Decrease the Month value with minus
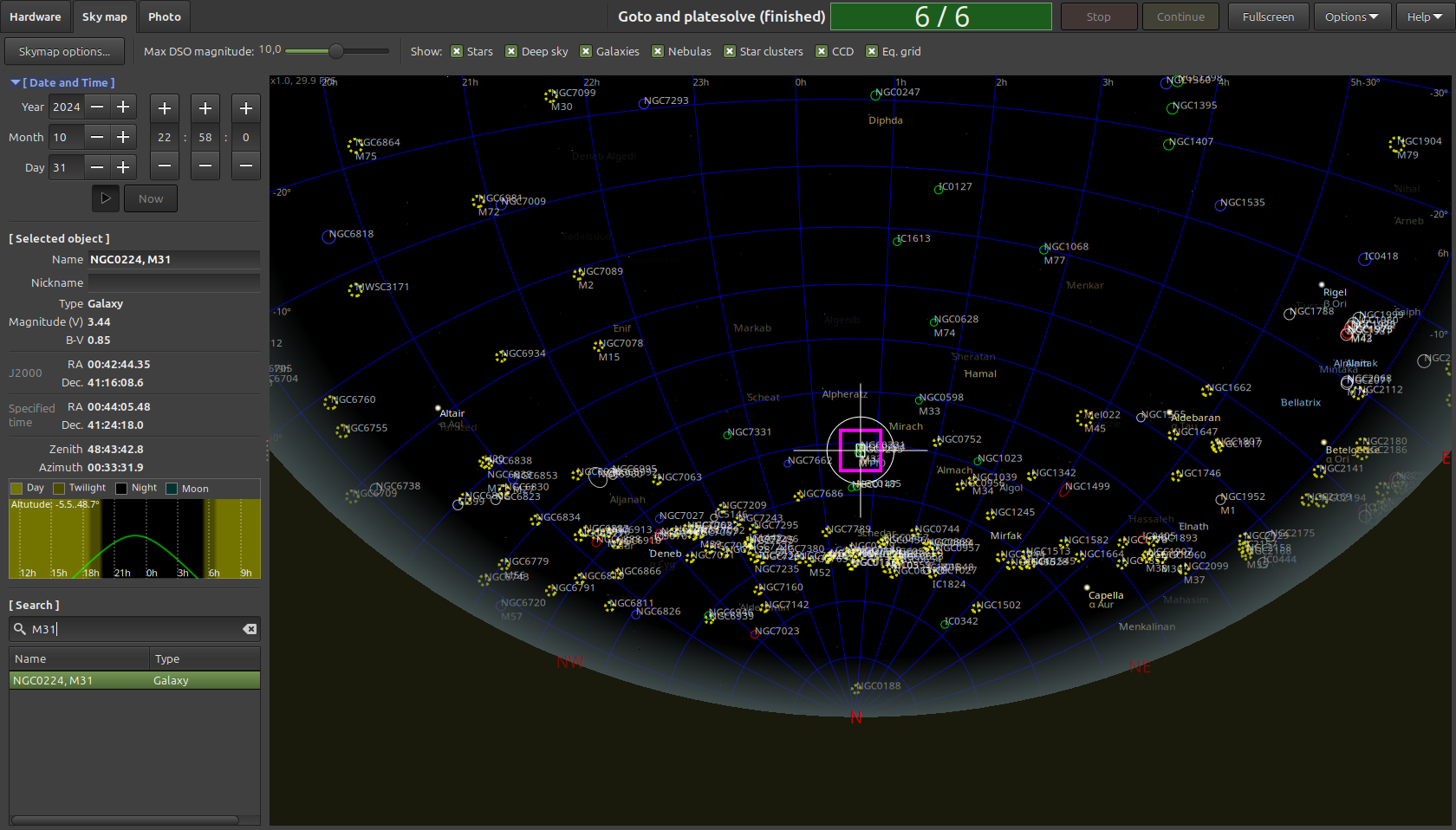The width and height of the screenshot is (1456, 830). (x=97, y=137)
